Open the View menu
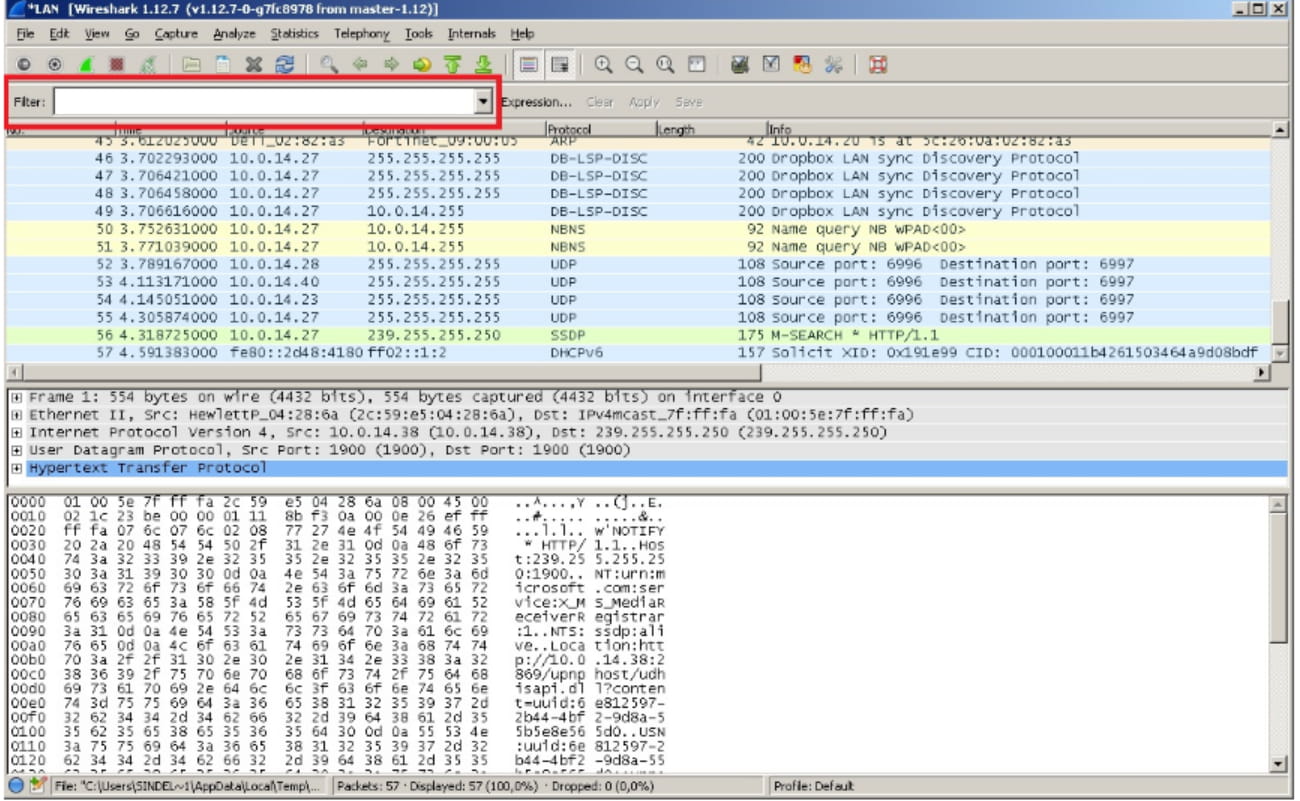 97,34
